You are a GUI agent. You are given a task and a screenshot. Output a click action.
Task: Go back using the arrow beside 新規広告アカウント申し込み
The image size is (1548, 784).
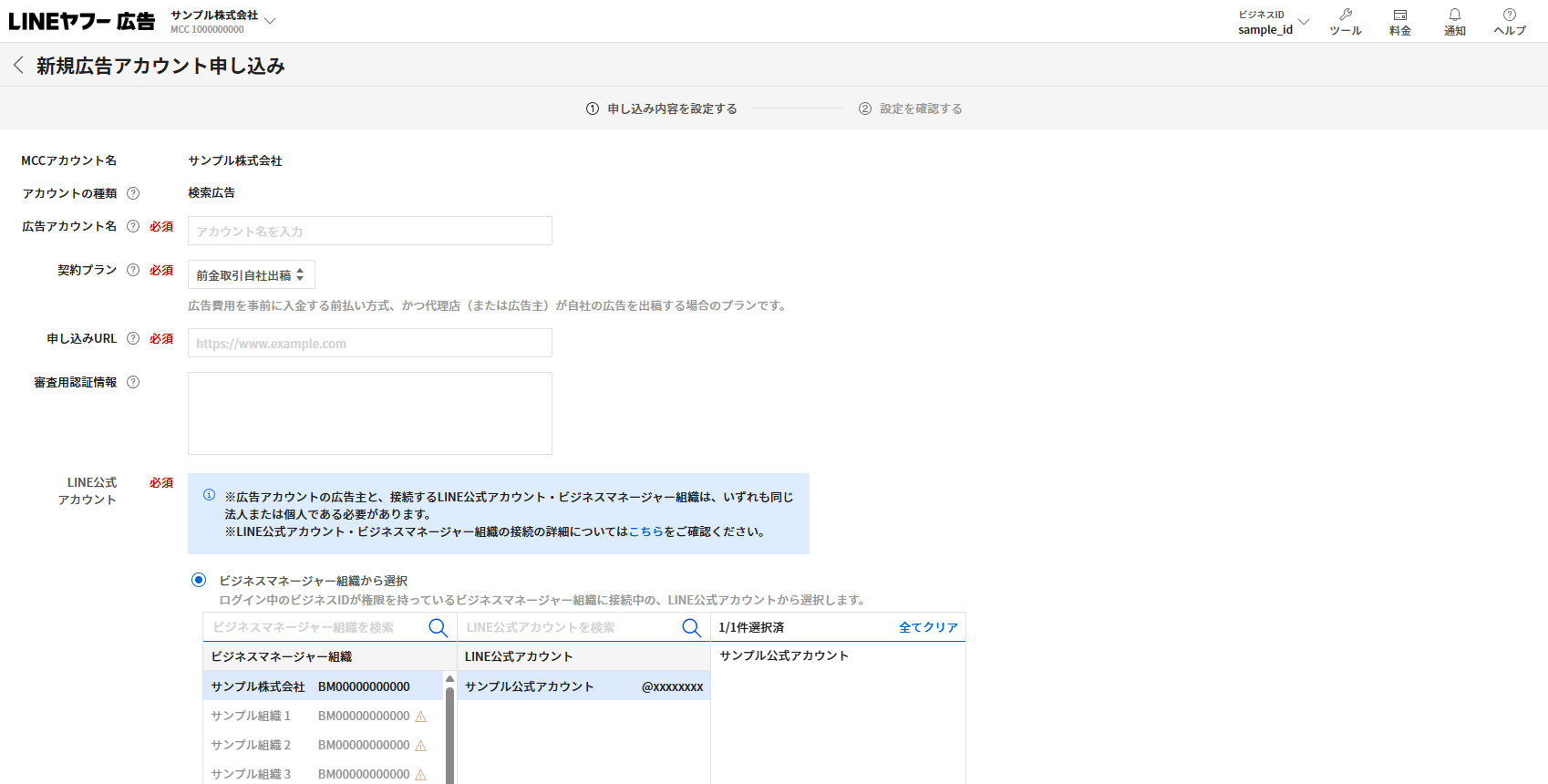pyautogui.click(x=18, y=65)
